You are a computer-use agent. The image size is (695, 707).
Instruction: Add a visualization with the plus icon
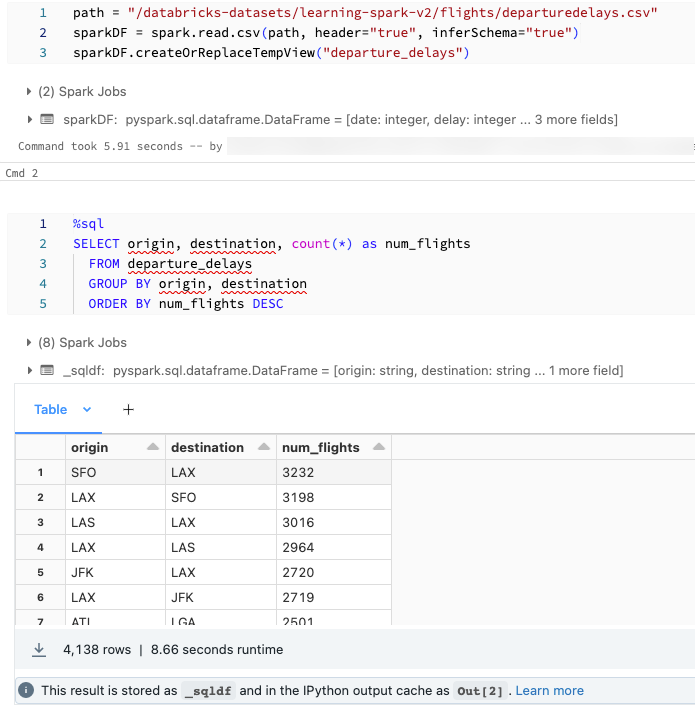click(128, 409)
